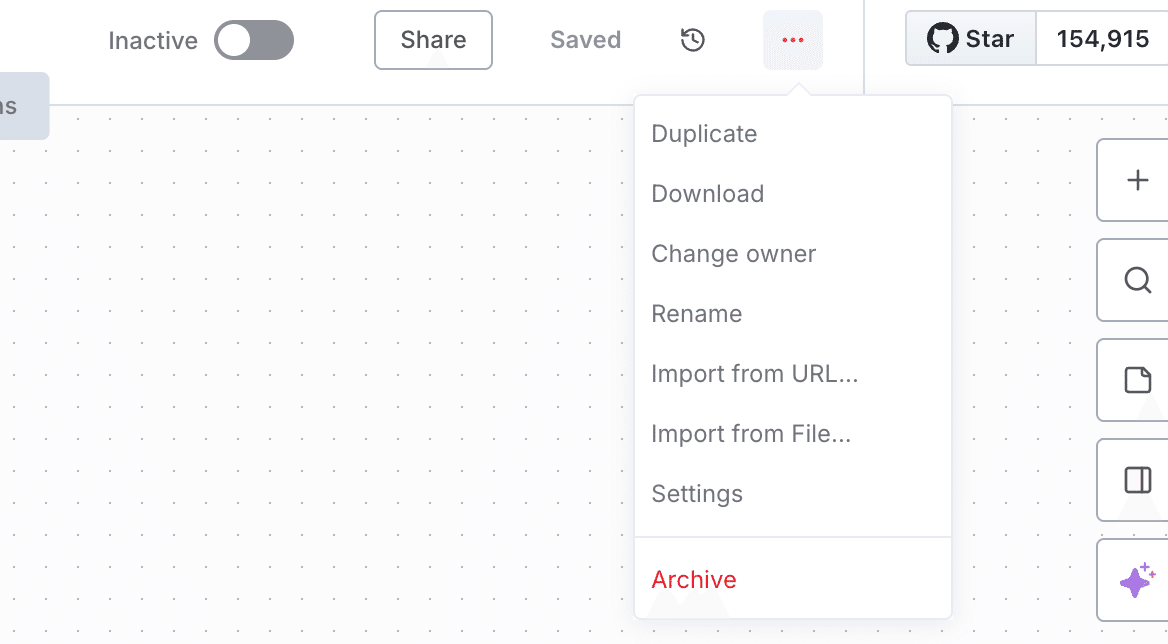Toggle the side panel layout icon
The height and width of the screenshot is (644, 1168).
[1137, 480]
